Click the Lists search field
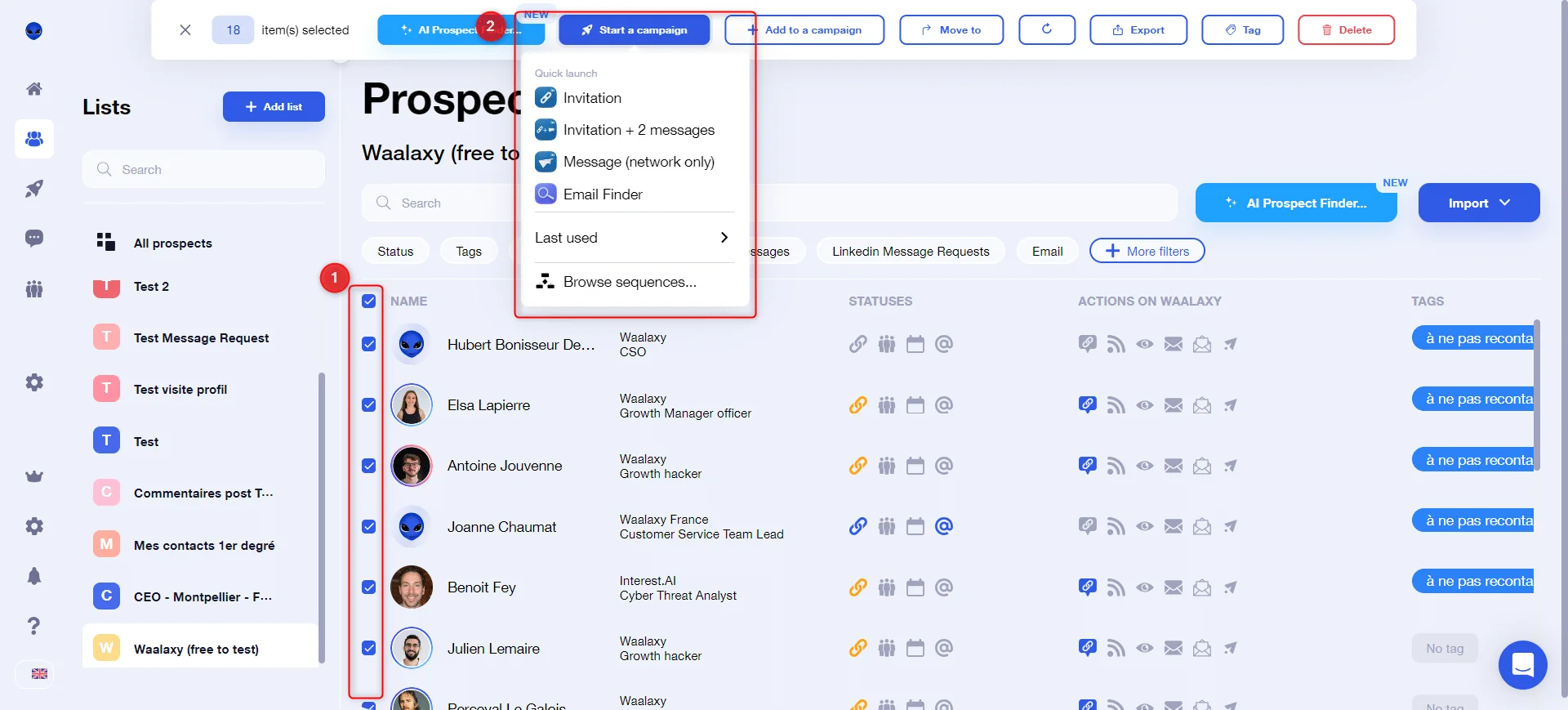The width and height of the screenshot is (1568, 710). click(x=203, y=170)
